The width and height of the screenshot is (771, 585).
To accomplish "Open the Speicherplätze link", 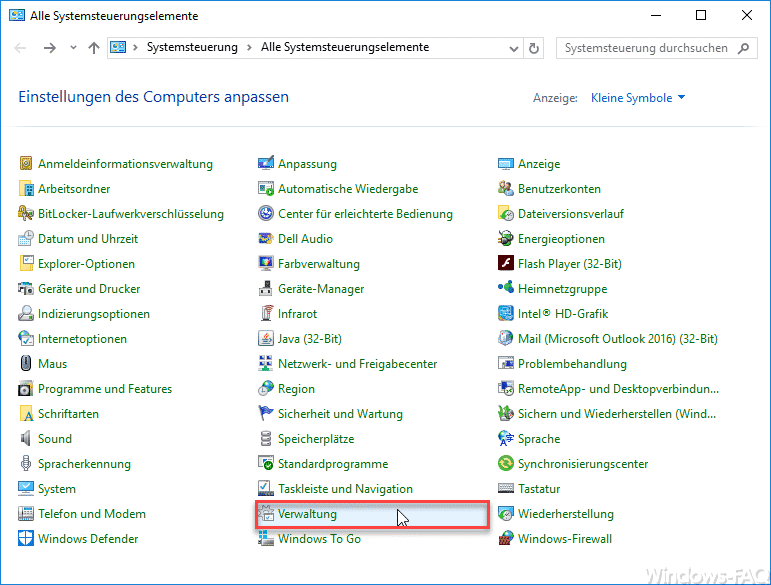I will pyautogui.click(x=316, y=439).
